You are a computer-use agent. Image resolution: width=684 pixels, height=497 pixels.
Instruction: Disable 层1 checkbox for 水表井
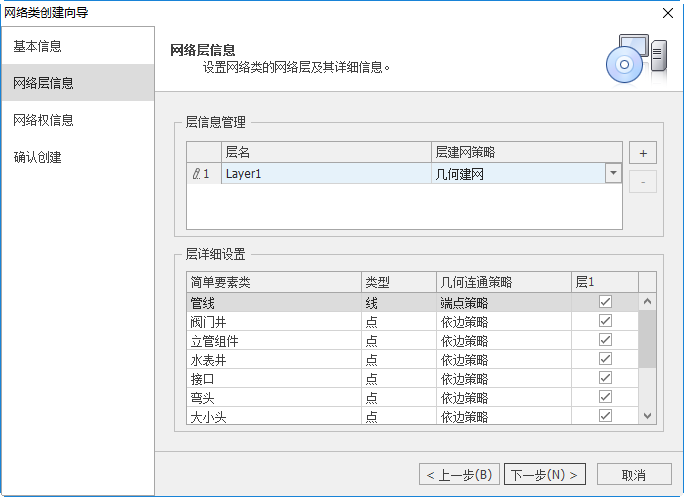point(605,359)
